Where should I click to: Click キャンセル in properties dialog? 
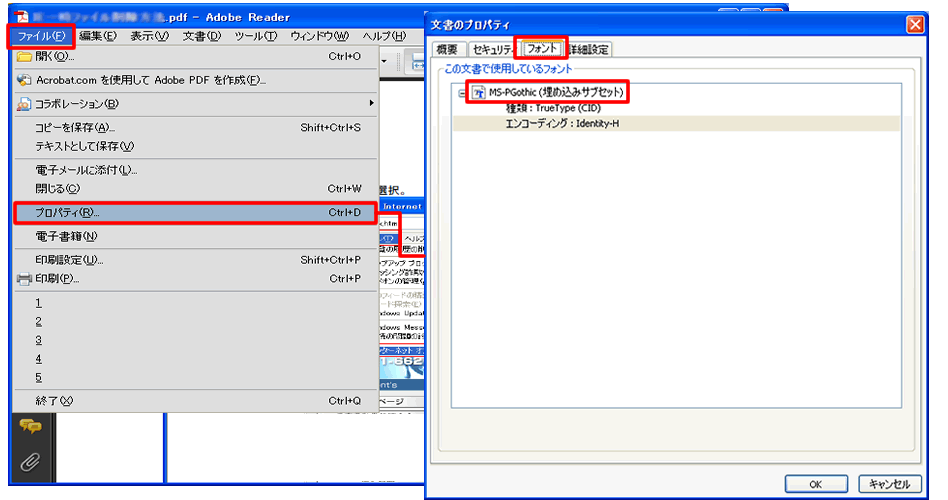pyautogui.click(x=889, y=484)
